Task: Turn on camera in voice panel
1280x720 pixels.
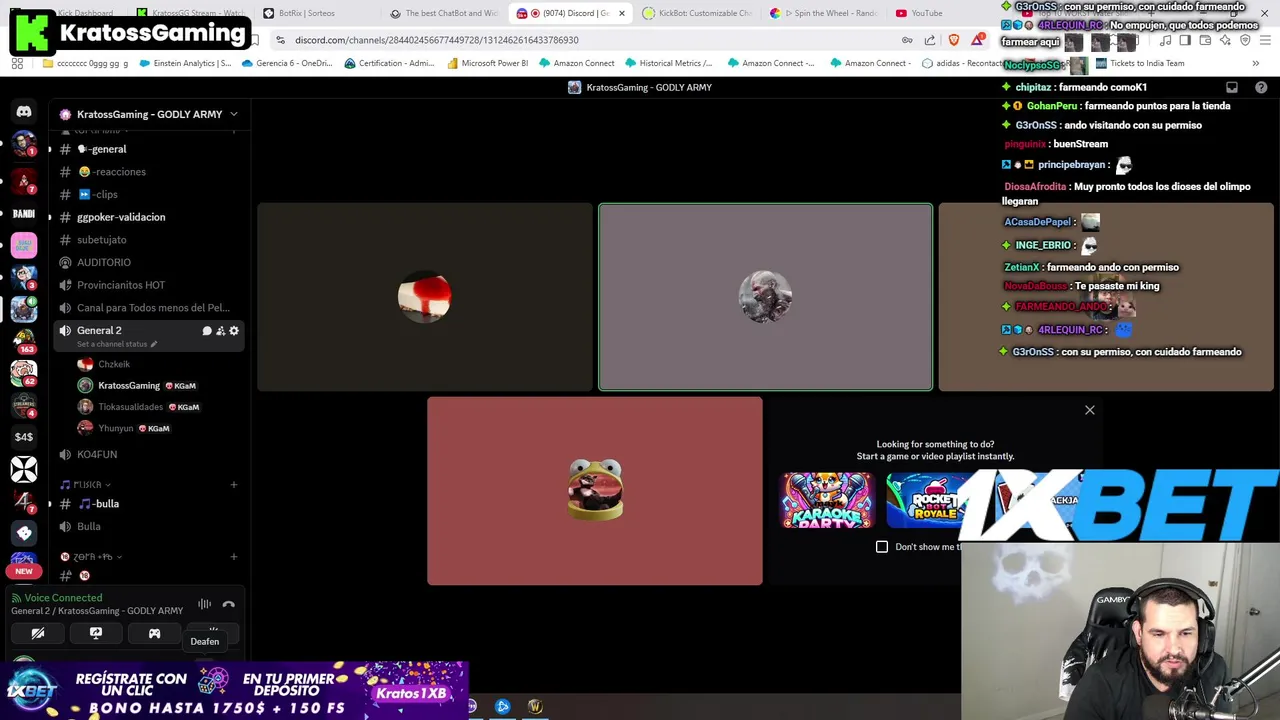Action: [38, 633]
